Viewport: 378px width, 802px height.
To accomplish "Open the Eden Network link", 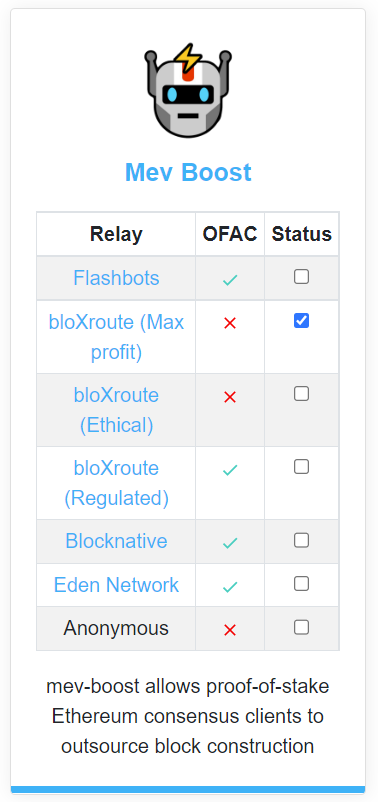I will tap(116, 585).
